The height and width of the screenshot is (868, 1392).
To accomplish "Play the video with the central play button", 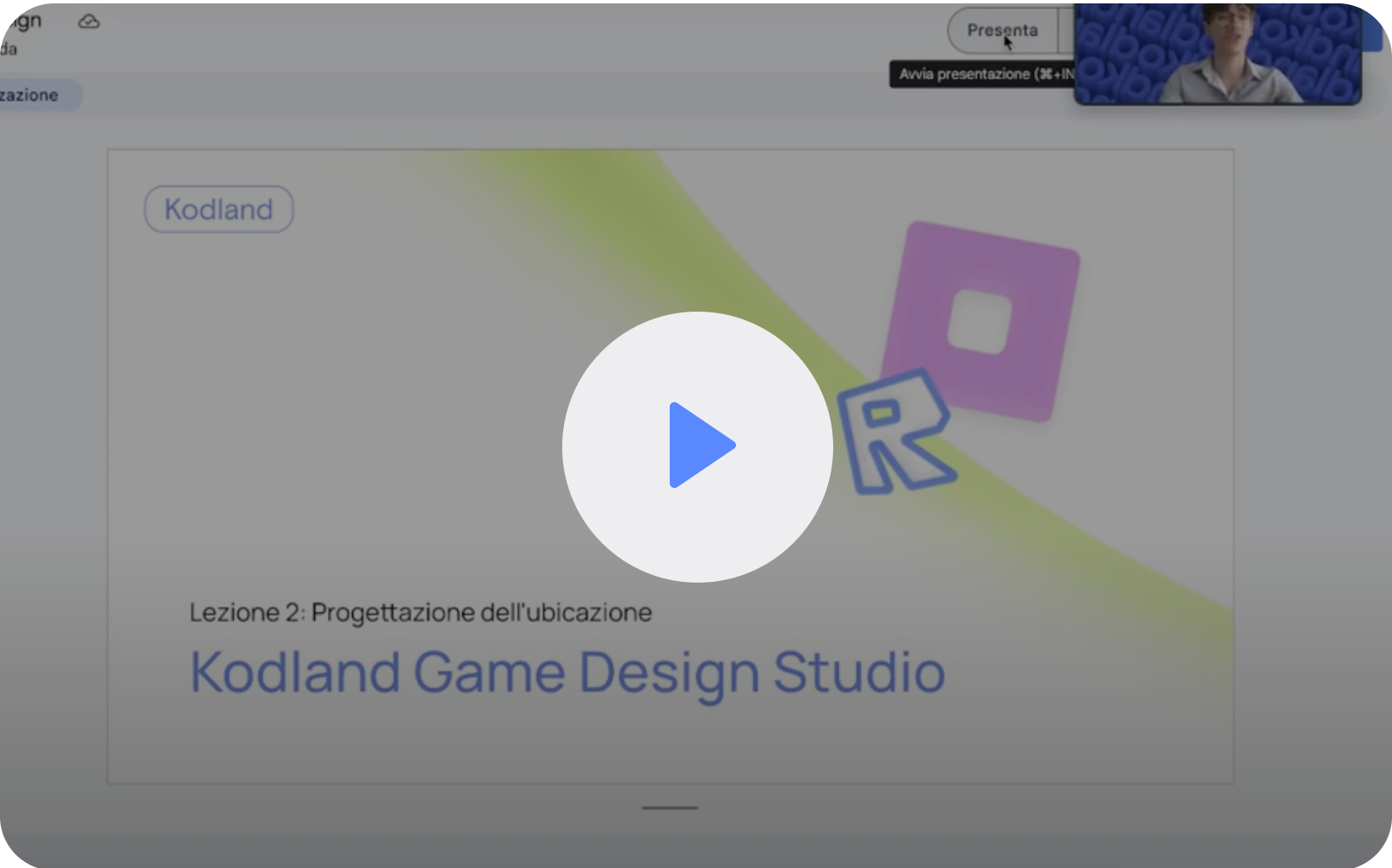I will (x=697, y=446).
